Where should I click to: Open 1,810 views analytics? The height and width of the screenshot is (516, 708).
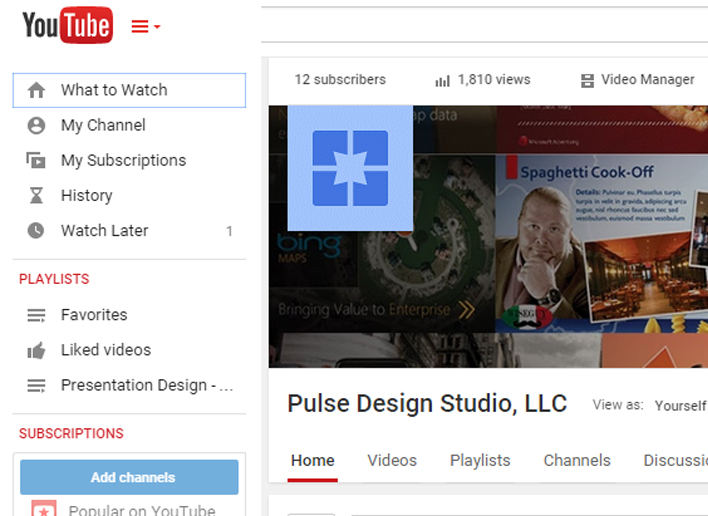click(x=494, y=79)
